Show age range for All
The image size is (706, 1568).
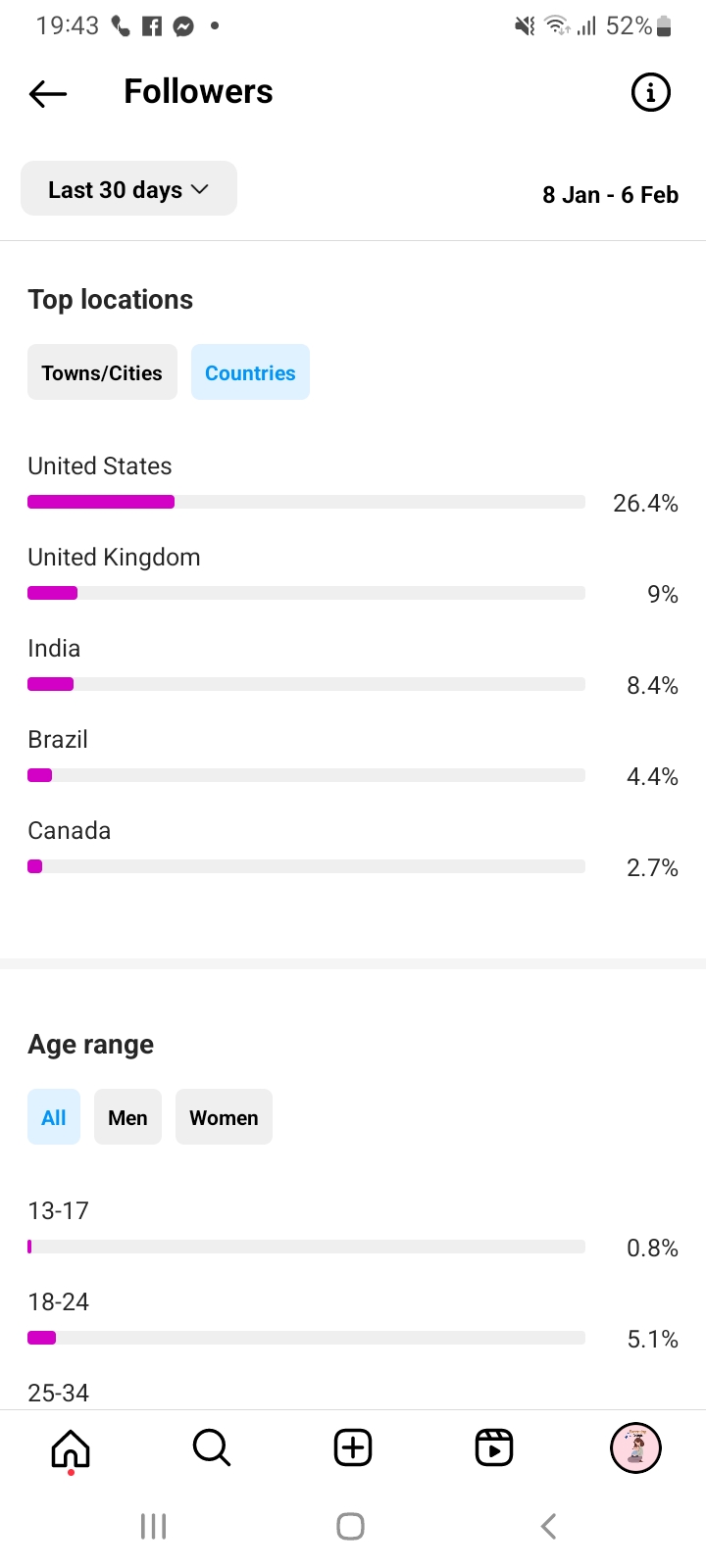pyautogui.click(x=54, y=1117)
